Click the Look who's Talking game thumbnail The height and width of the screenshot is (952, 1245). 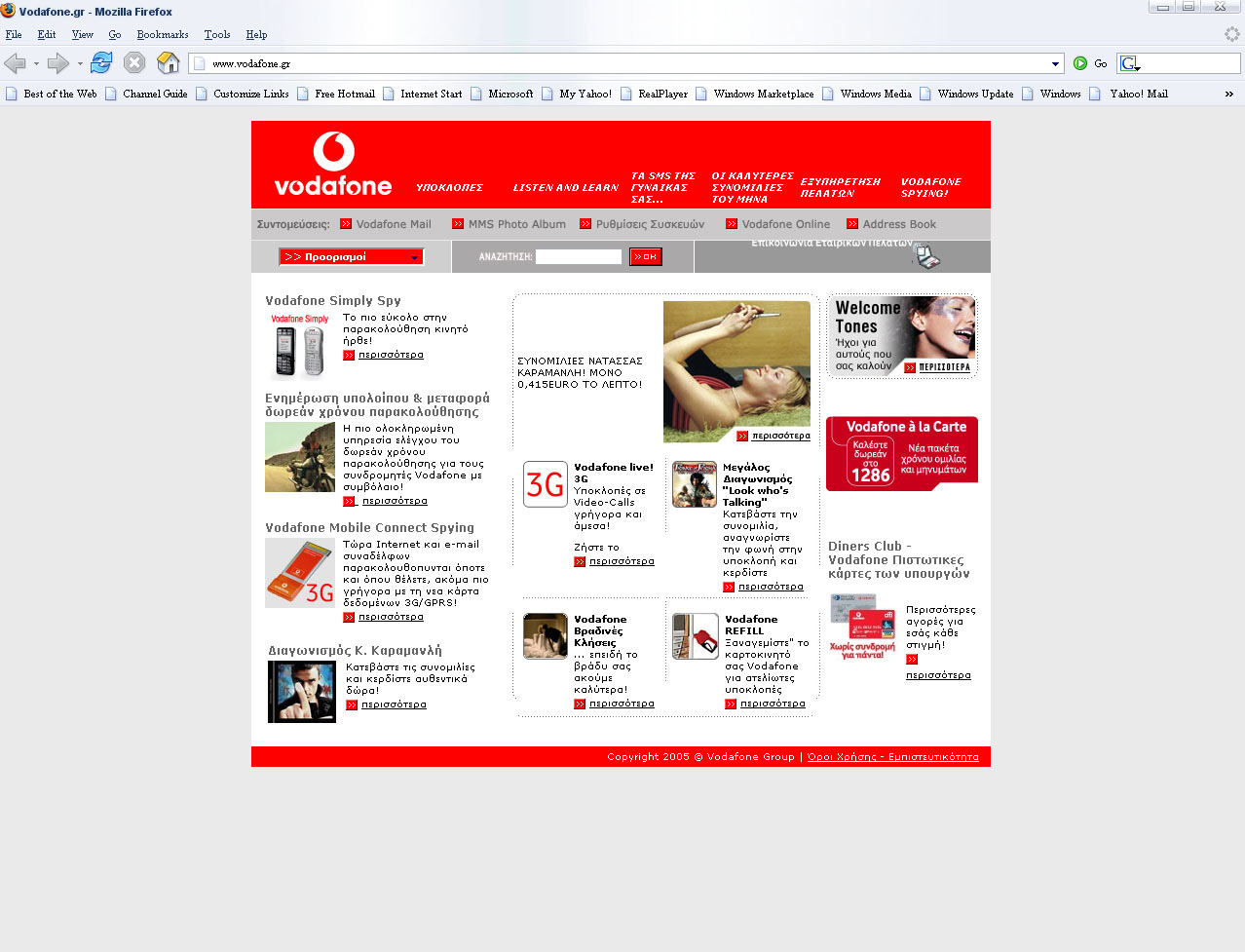695,484
